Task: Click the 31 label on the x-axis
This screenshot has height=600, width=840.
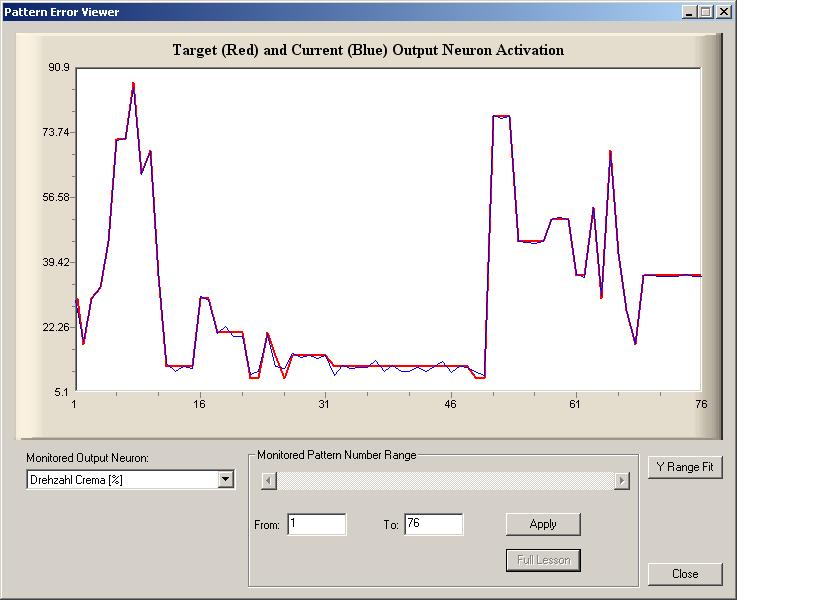Action: click(x=324, y=404)
